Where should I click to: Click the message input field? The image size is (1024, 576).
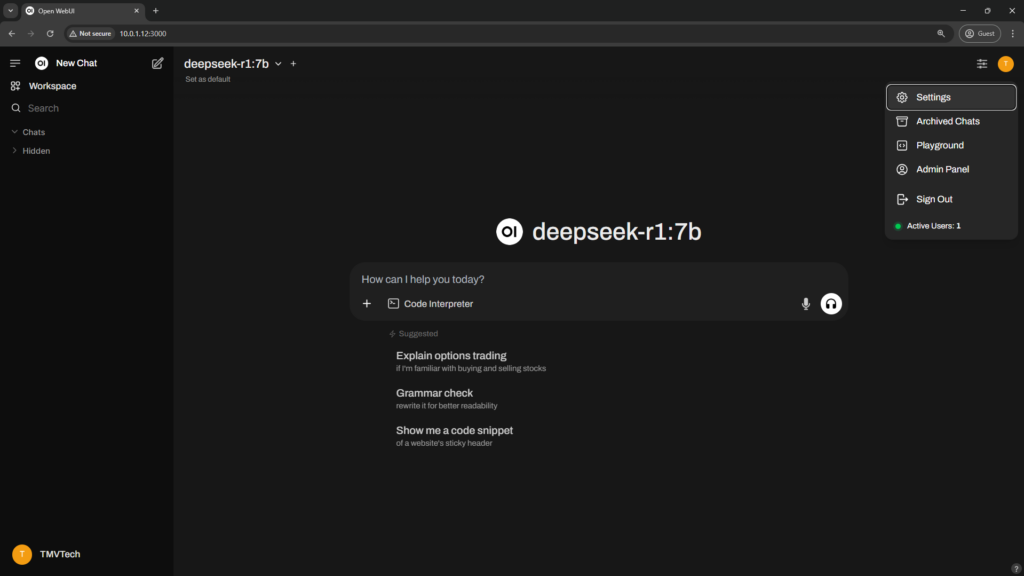pos(598,279)
